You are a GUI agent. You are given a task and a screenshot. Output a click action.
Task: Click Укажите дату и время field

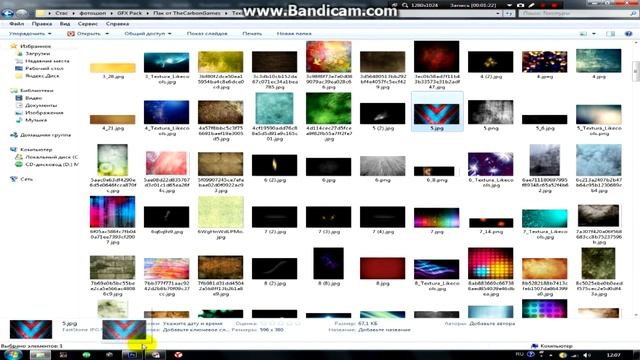pos(192,323)
